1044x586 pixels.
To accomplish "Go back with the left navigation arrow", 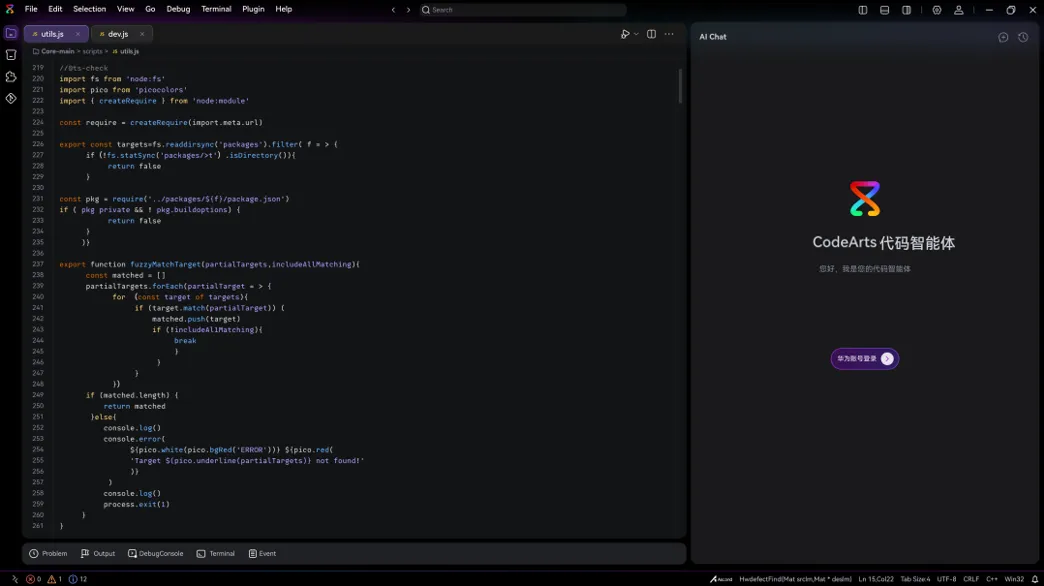I will [x=393, y=10].
